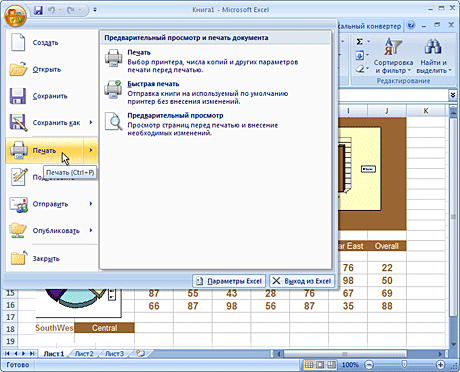Viewport: 460px width, 372px height.
Task: Click the Clear eraser icon
Action: pos(360,69)
